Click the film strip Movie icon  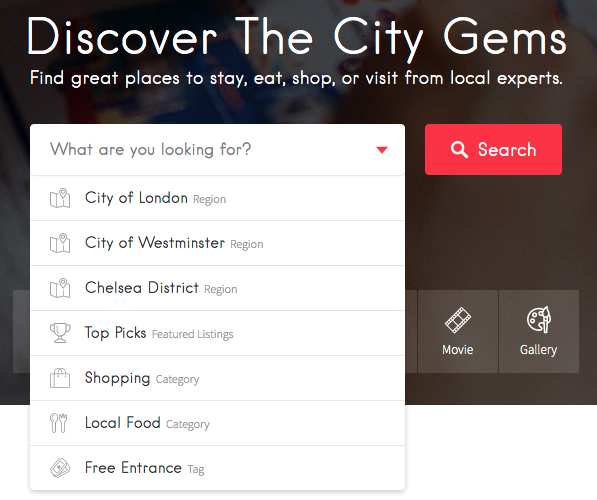coord(458,320)
